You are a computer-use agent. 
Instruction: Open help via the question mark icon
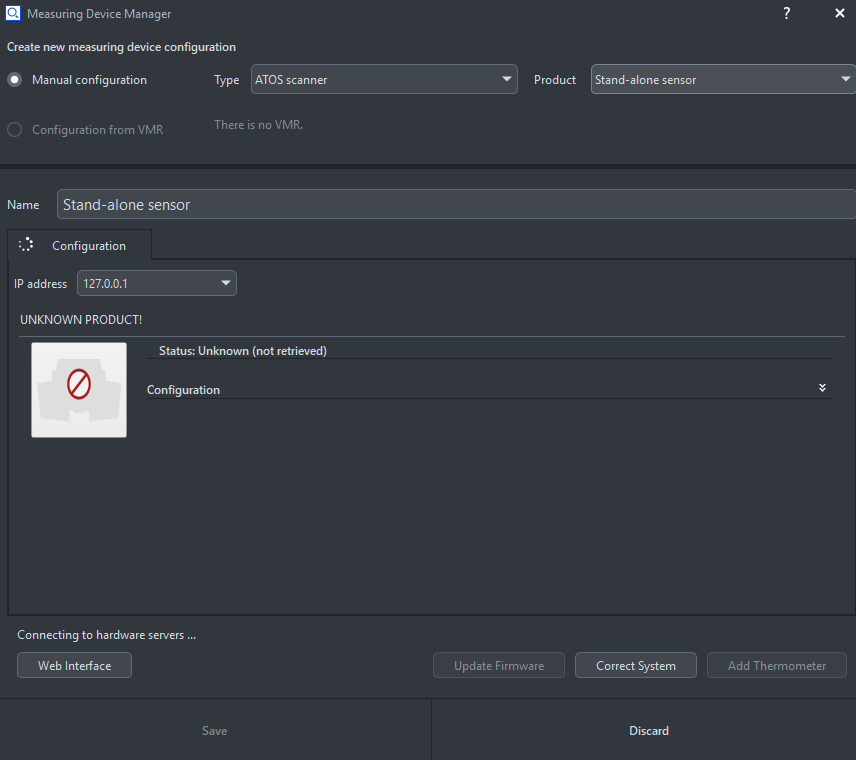click(787, 13)
